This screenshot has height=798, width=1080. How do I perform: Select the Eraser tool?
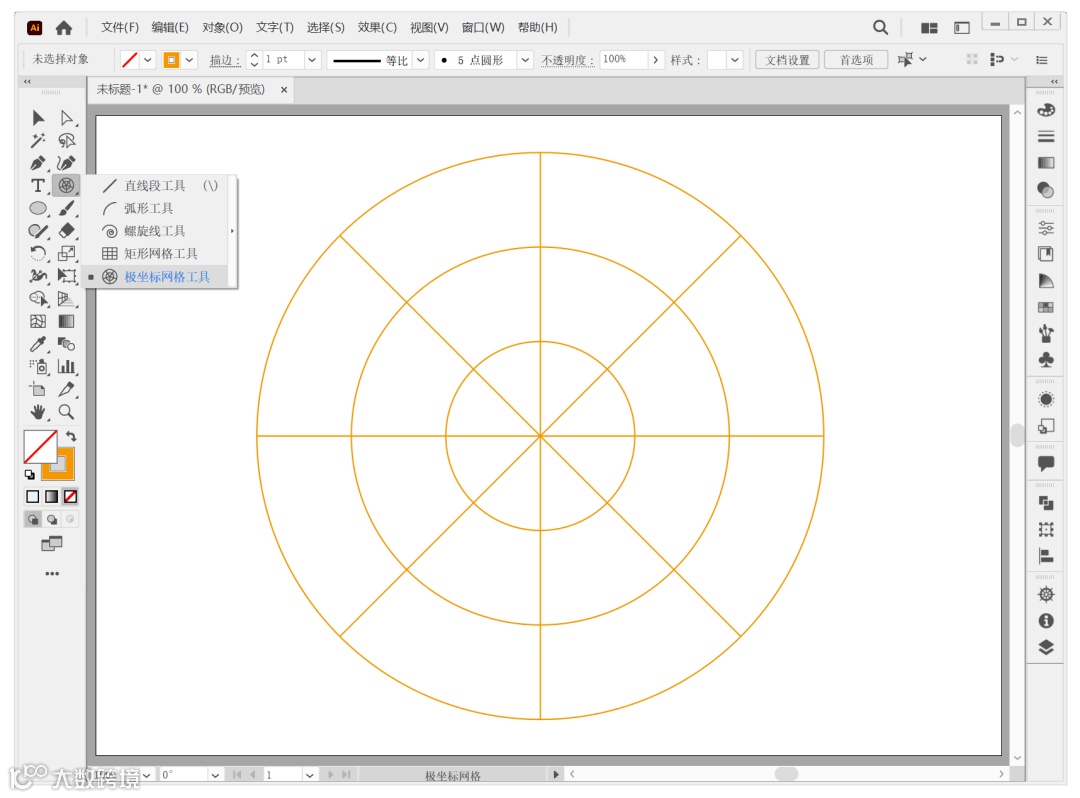pos(66,231)
